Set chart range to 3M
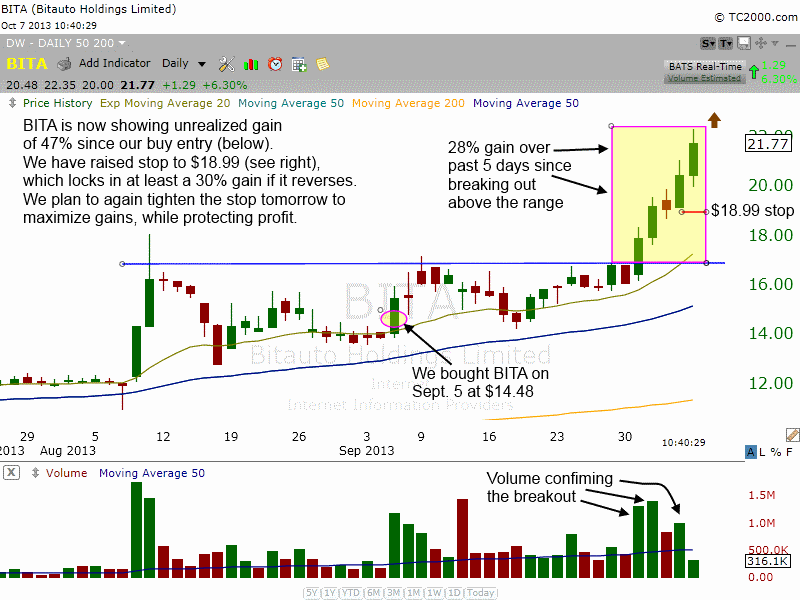 coord(393,593)
